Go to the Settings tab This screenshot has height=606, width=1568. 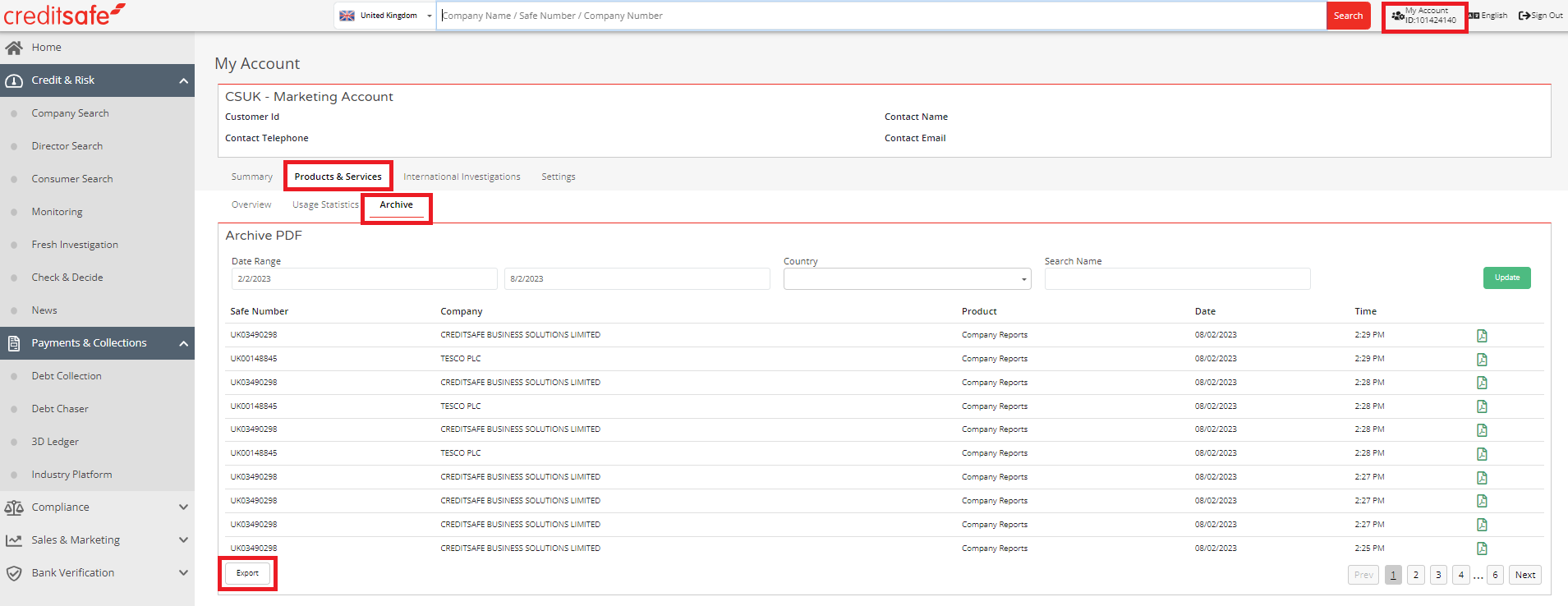pos(559,177)
